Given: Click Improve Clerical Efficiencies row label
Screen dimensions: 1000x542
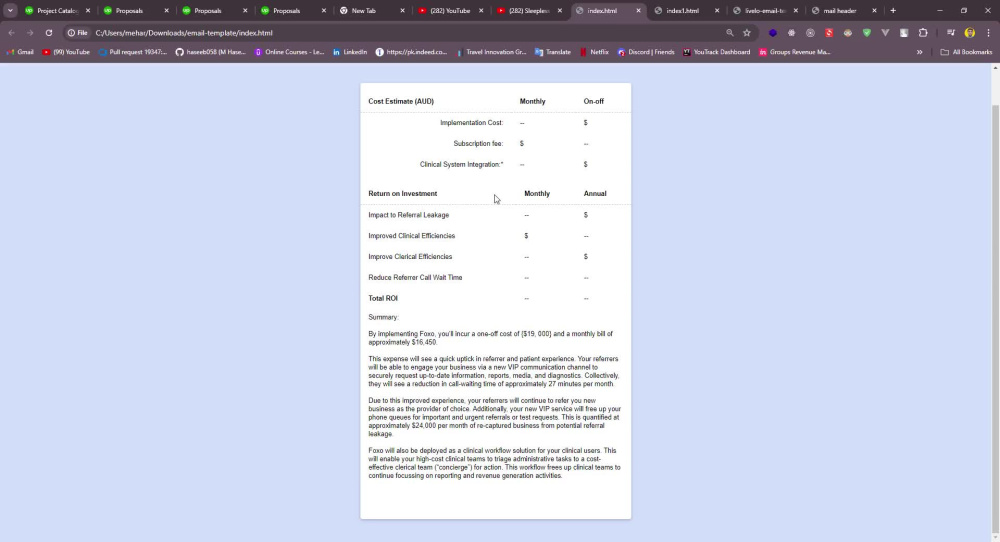Looking at the screenshot, I should point(410,257).
